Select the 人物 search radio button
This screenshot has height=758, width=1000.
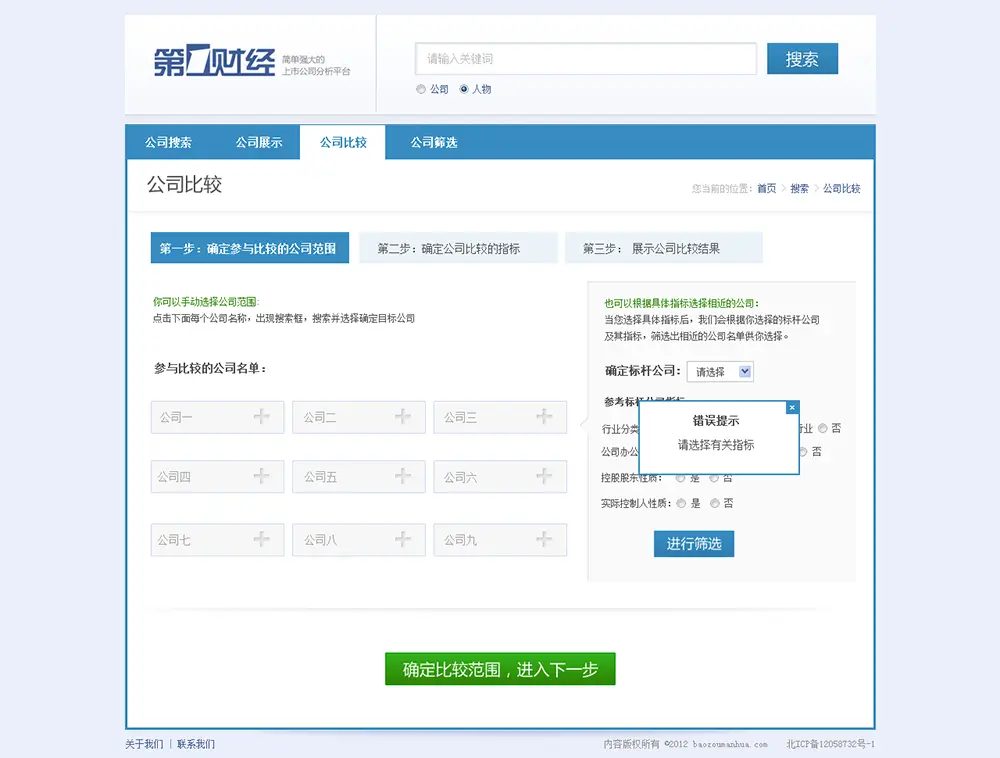(464, 90)
